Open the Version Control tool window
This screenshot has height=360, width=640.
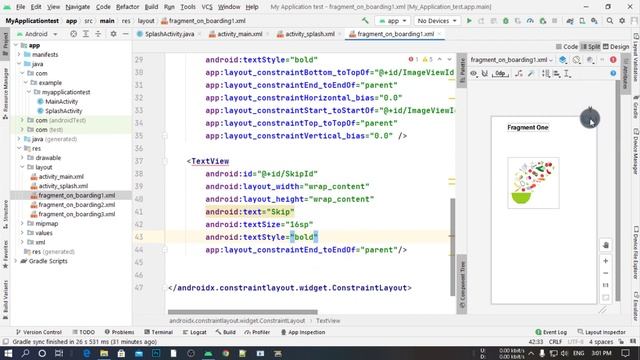[38, 332]
